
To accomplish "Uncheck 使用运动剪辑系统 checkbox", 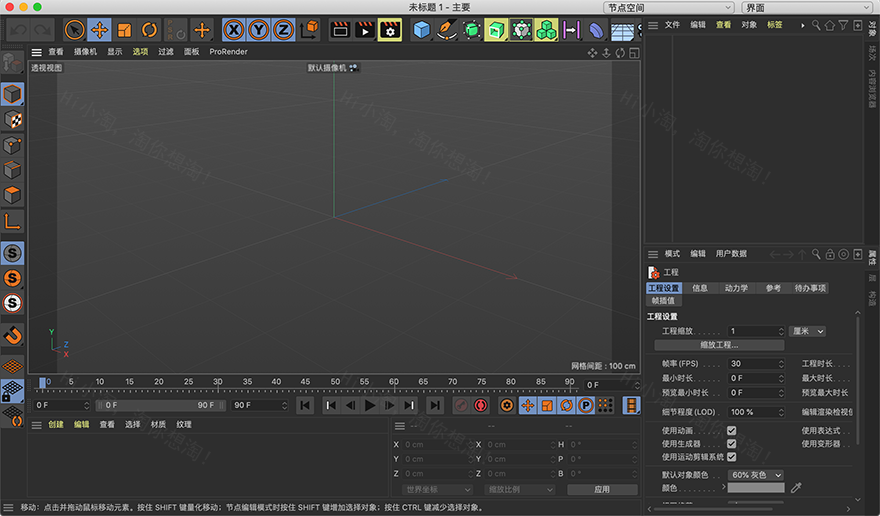I will coord(731,457).
